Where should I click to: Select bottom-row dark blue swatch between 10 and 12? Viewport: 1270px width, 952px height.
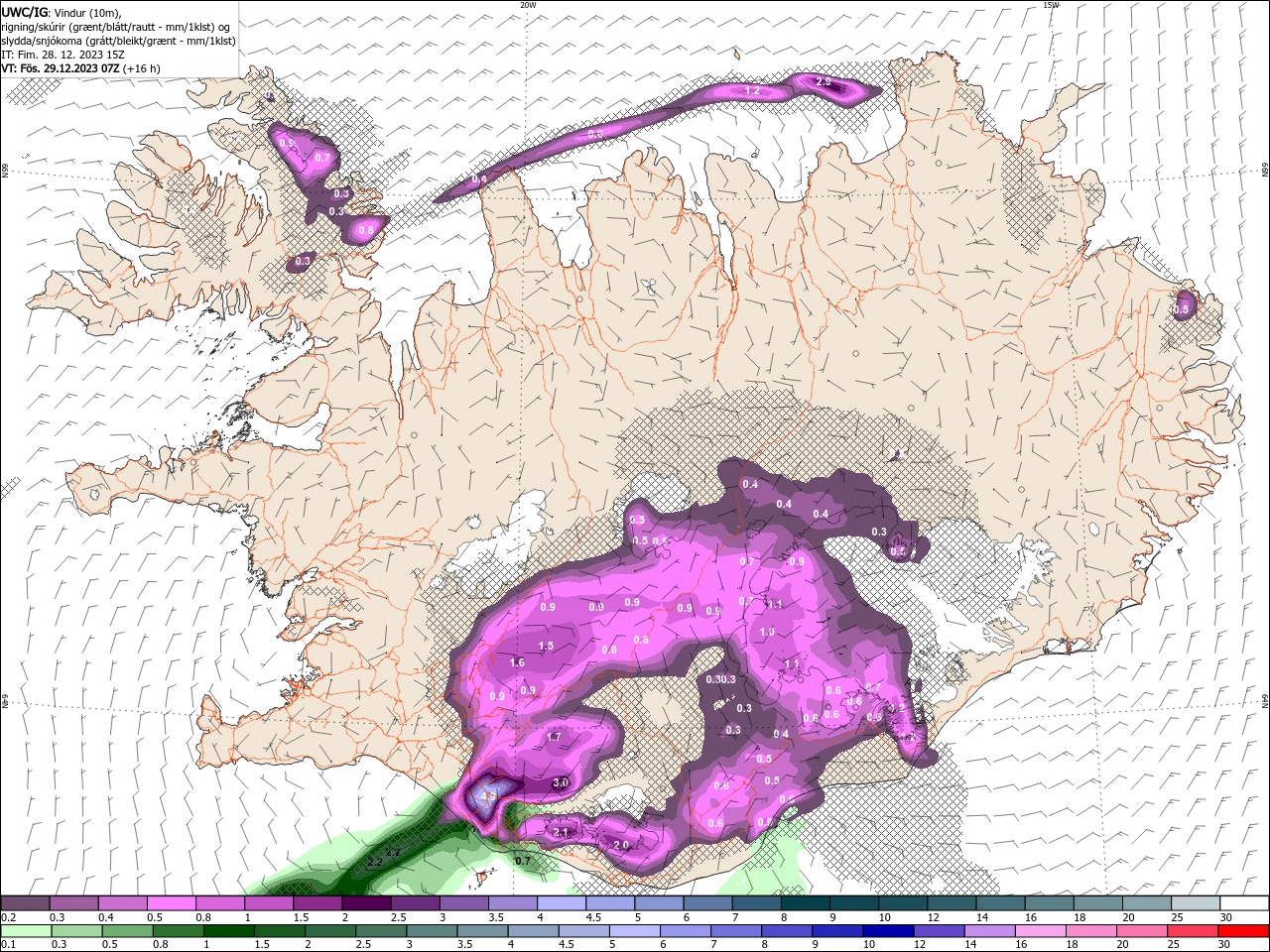pyautogui.click(x=890, y=930)
